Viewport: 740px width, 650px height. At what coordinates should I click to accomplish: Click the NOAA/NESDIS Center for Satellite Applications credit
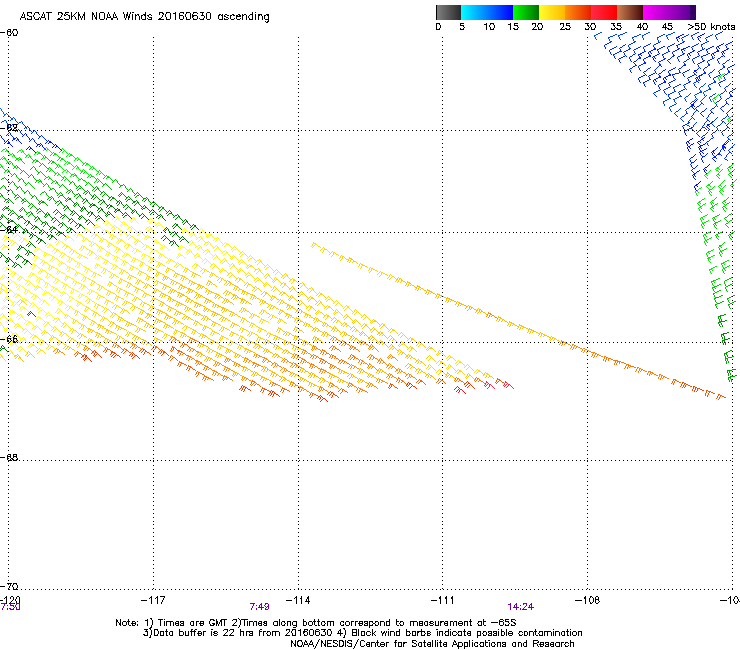pos(432,644)
